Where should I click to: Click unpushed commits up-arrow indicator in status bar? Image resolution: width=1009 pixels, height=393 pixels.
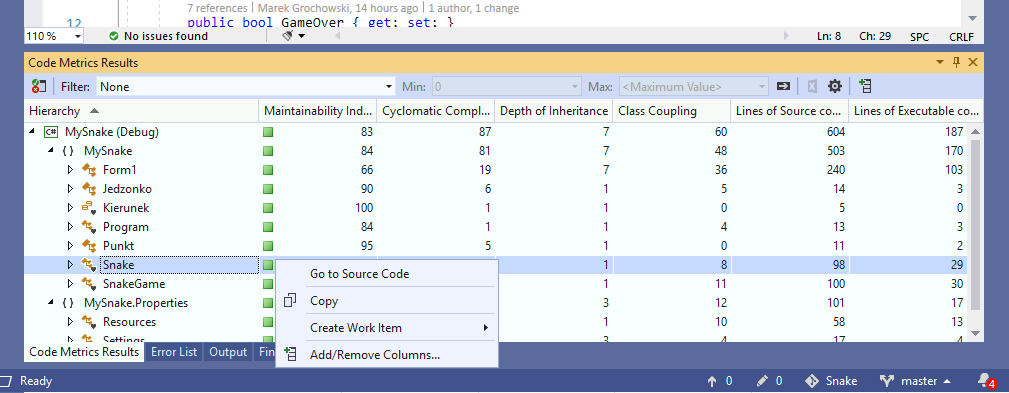coord(719,381)
